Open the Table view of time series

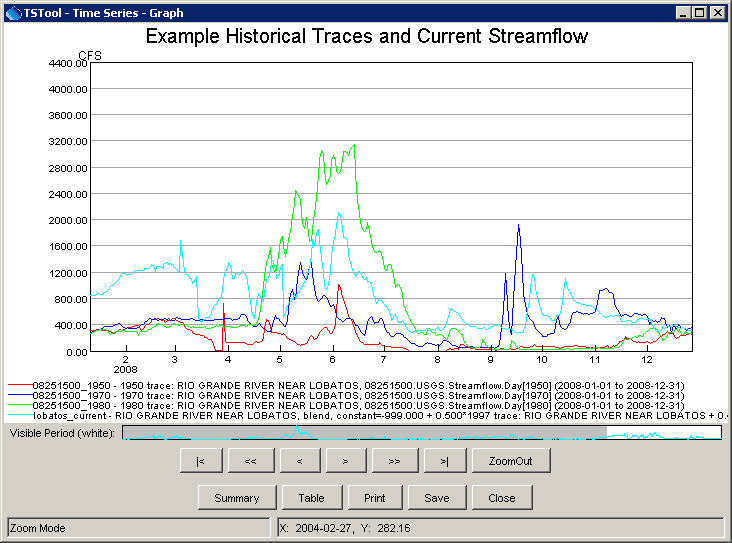[x=310, y=497]
